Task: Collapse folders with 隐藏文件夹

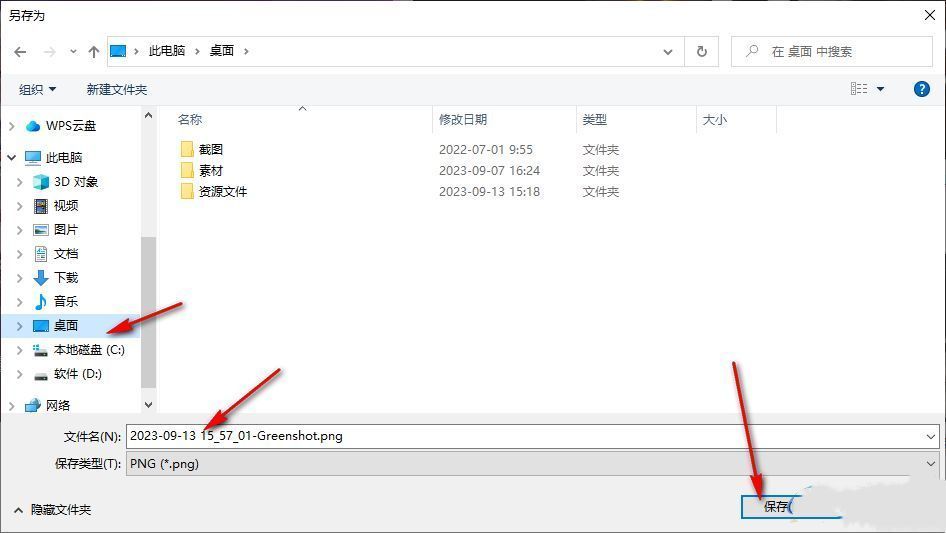Action: point(52,510)
